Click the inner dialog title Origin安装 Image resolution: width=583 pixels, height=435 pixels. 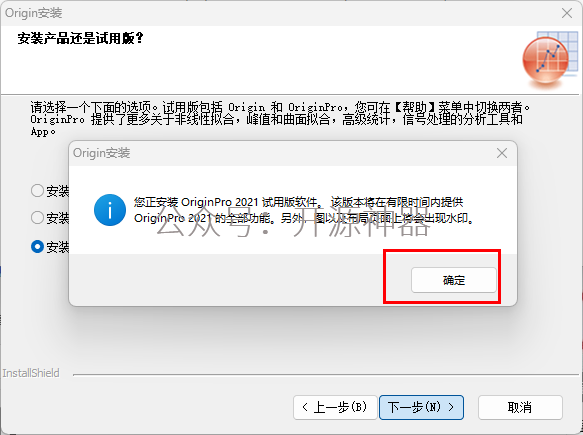point(102,153)
